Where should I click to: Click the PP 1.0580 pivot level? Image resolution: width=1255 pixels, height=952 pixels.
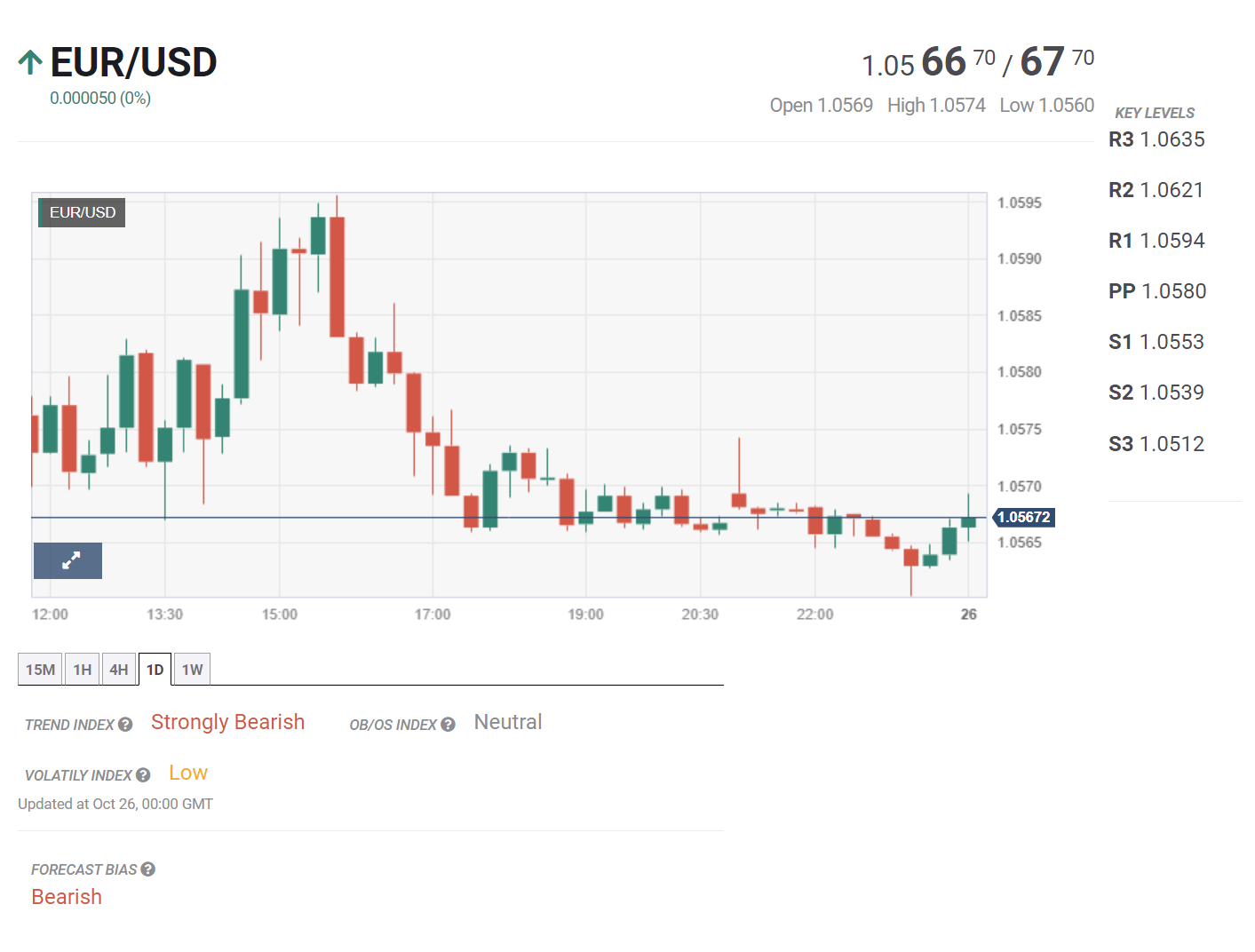pyautogui.click(x=1157, y=291)
